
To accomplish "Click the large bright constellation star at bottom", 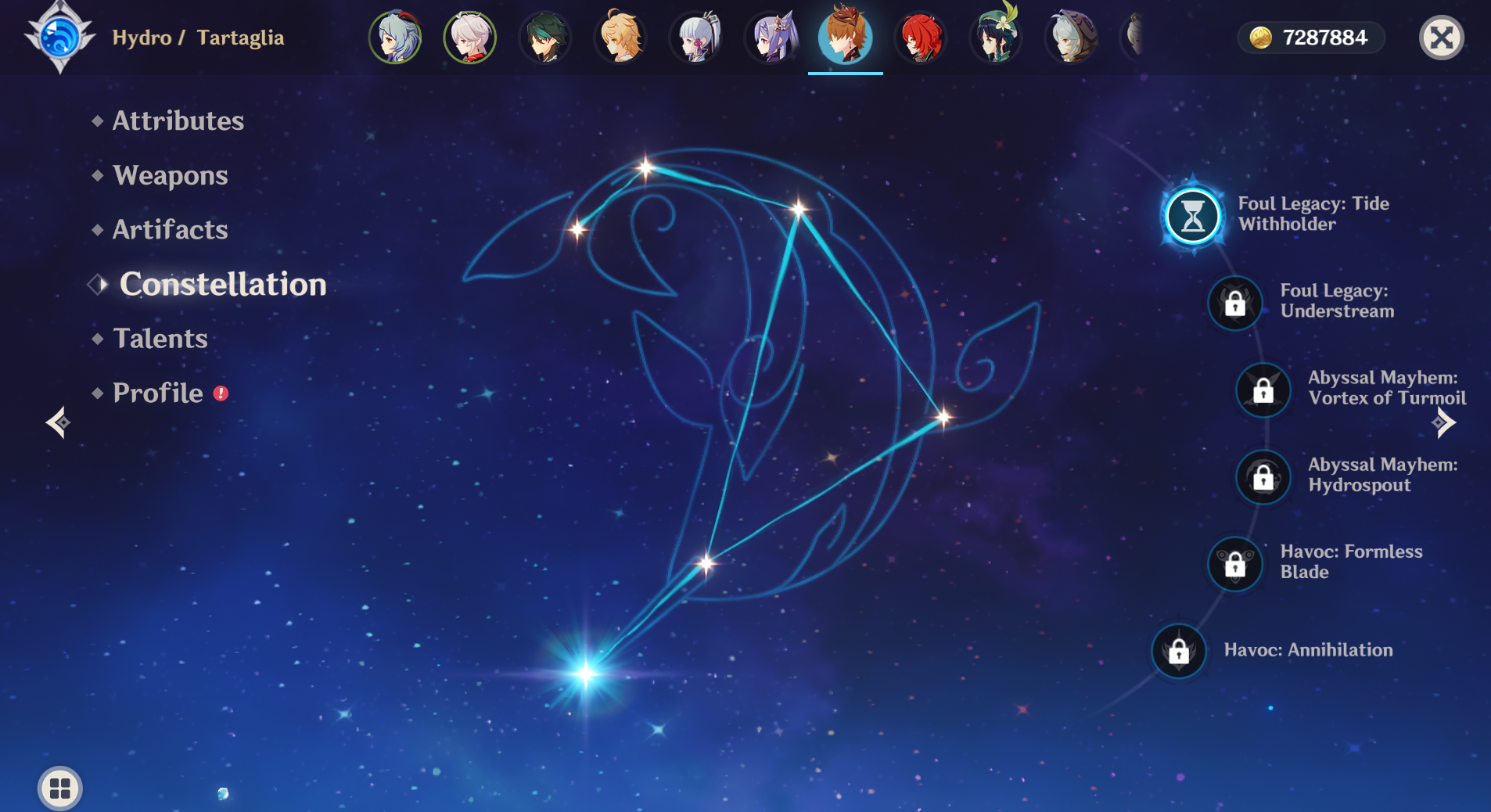I will coord(585,673).
